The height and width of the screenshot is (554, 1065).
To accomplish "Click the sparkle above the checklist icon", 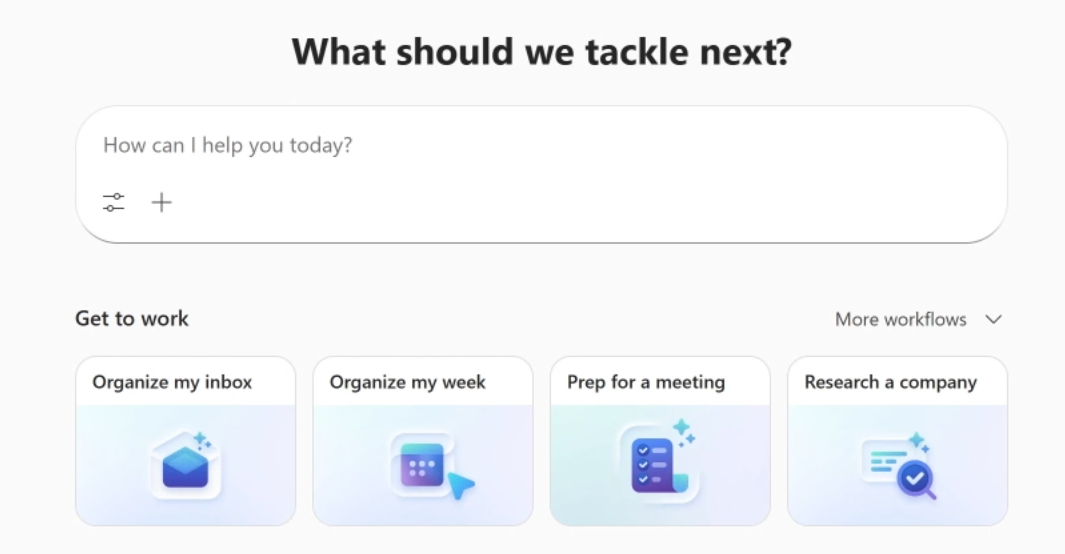I will pos(683,430).
